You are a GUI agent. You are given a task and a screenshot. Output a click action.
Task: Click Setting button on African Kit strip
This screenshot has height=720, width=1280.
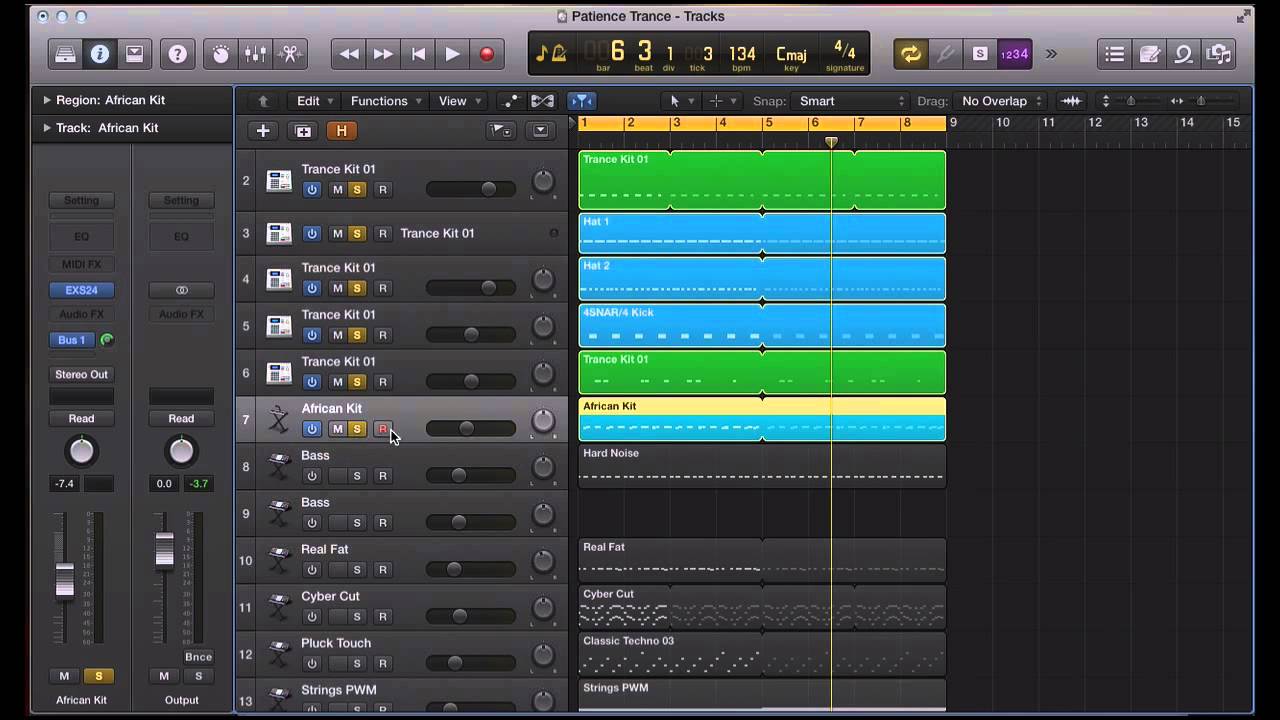click(82, 200)
